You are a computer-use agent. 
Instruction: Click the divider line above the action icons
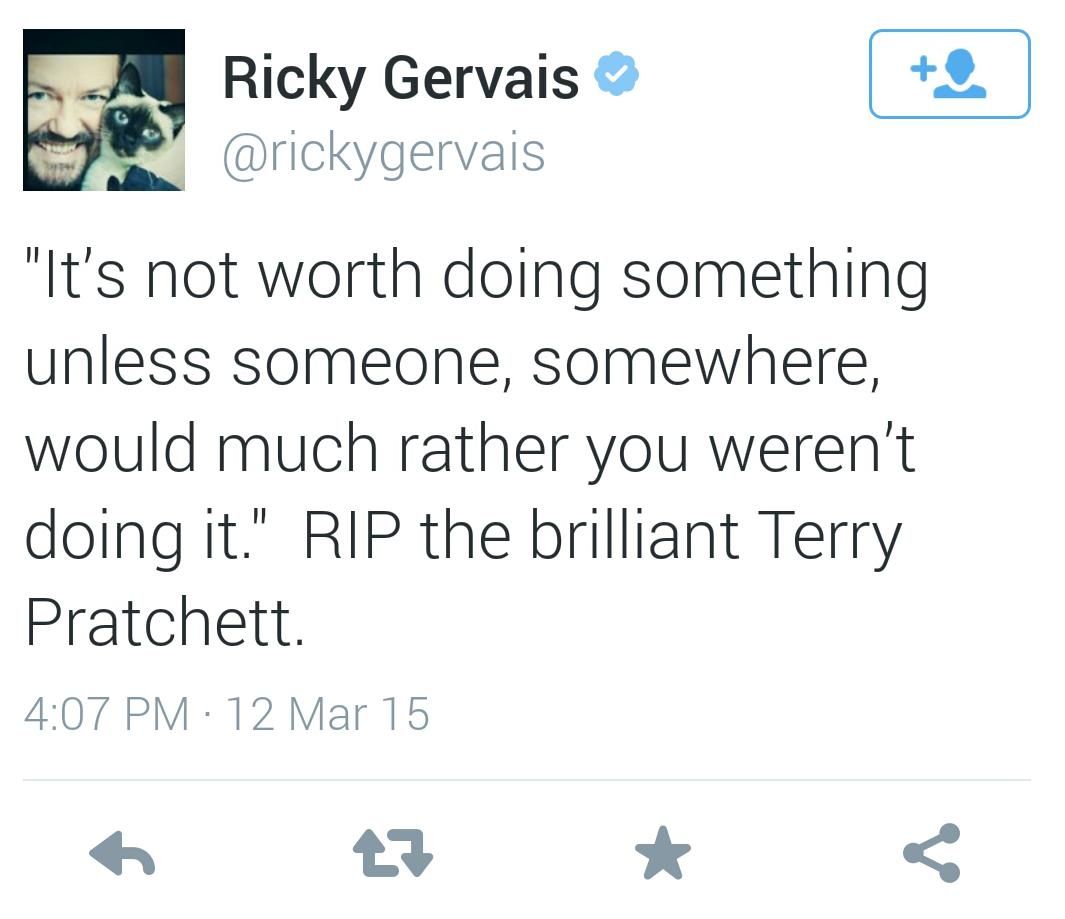(x=526, y=779)
